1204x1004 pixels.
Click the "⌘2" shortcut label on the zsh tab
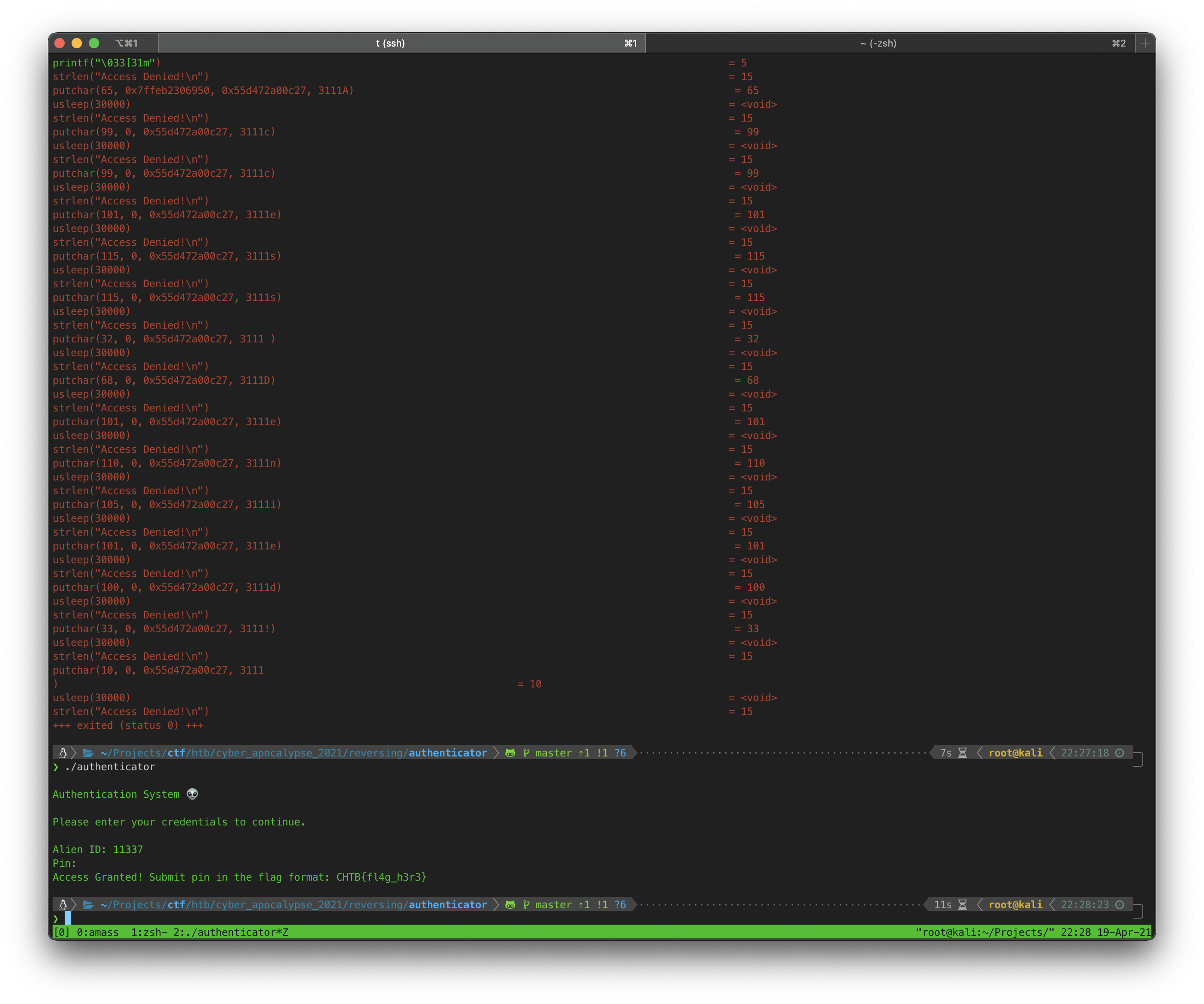tap(1119, 43)
